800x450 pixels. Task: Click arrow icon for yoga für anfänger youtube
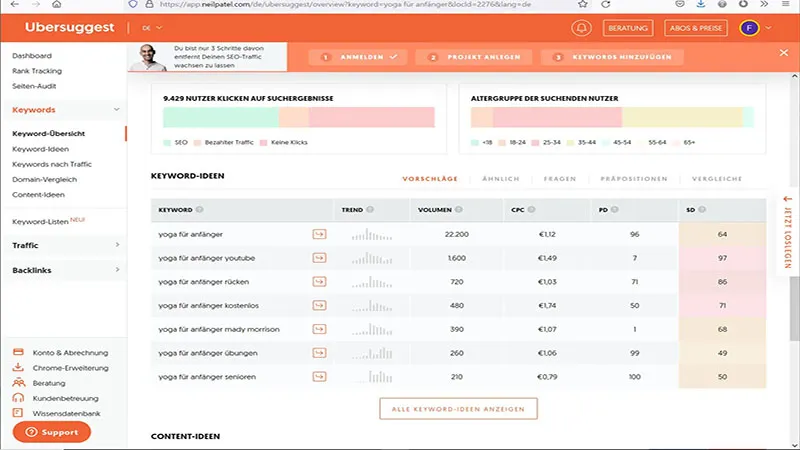pos(319,258)
